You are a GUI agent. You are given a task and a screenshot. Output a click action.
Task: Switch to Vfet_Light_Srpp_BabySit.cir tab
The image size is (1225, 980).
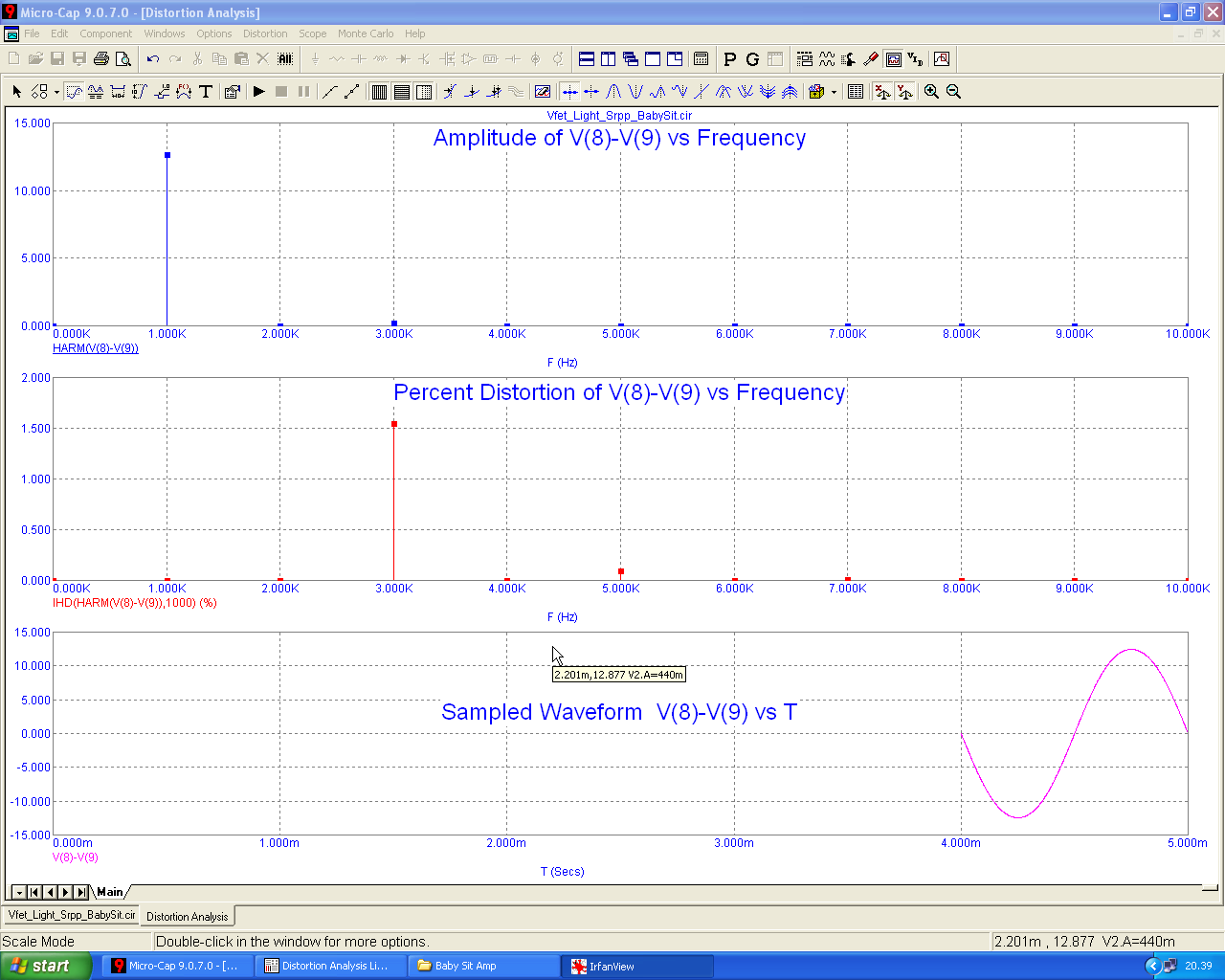tap(72, 915)
